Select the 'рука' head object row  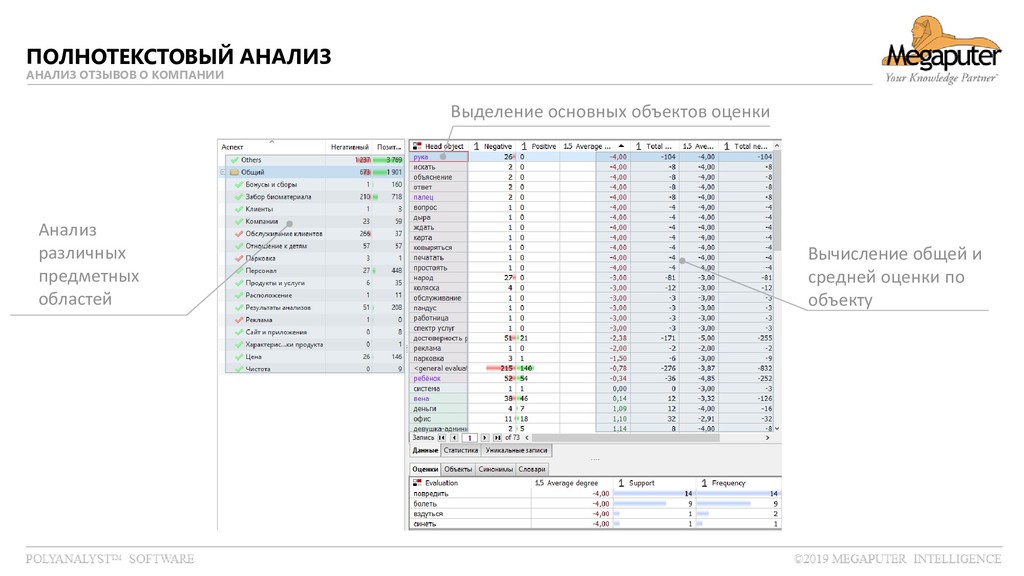tap(592, 157)
